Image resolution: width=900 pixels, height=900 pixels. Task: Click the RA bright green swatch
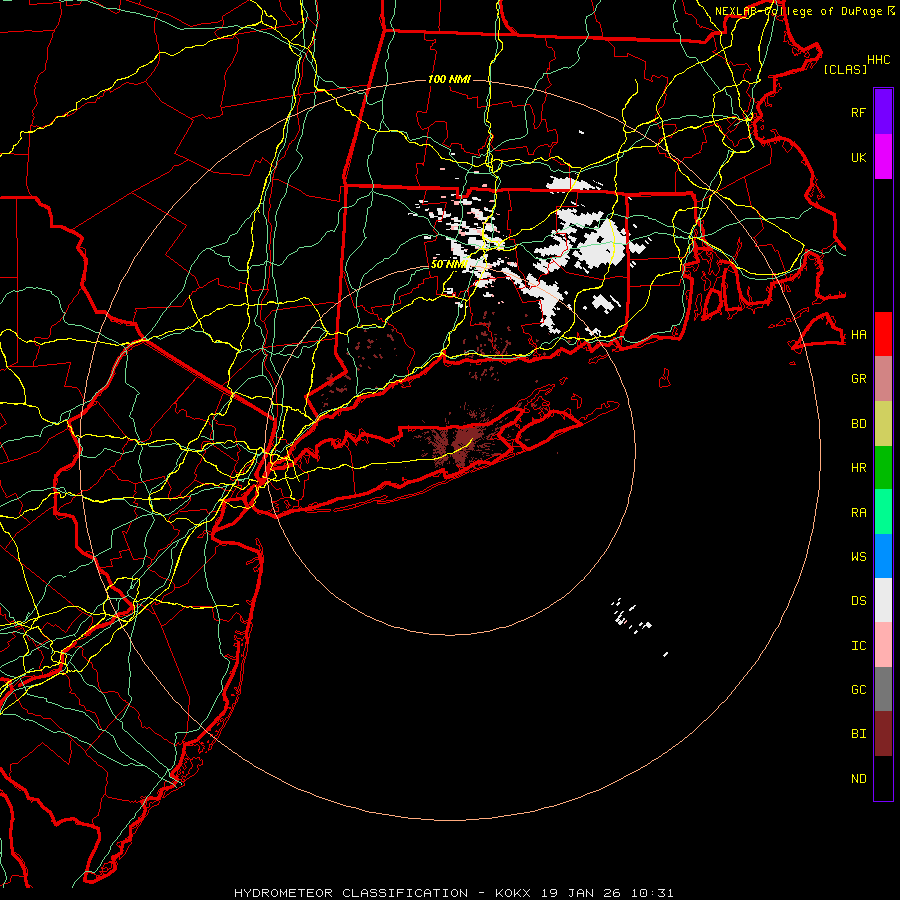(883, 512)
